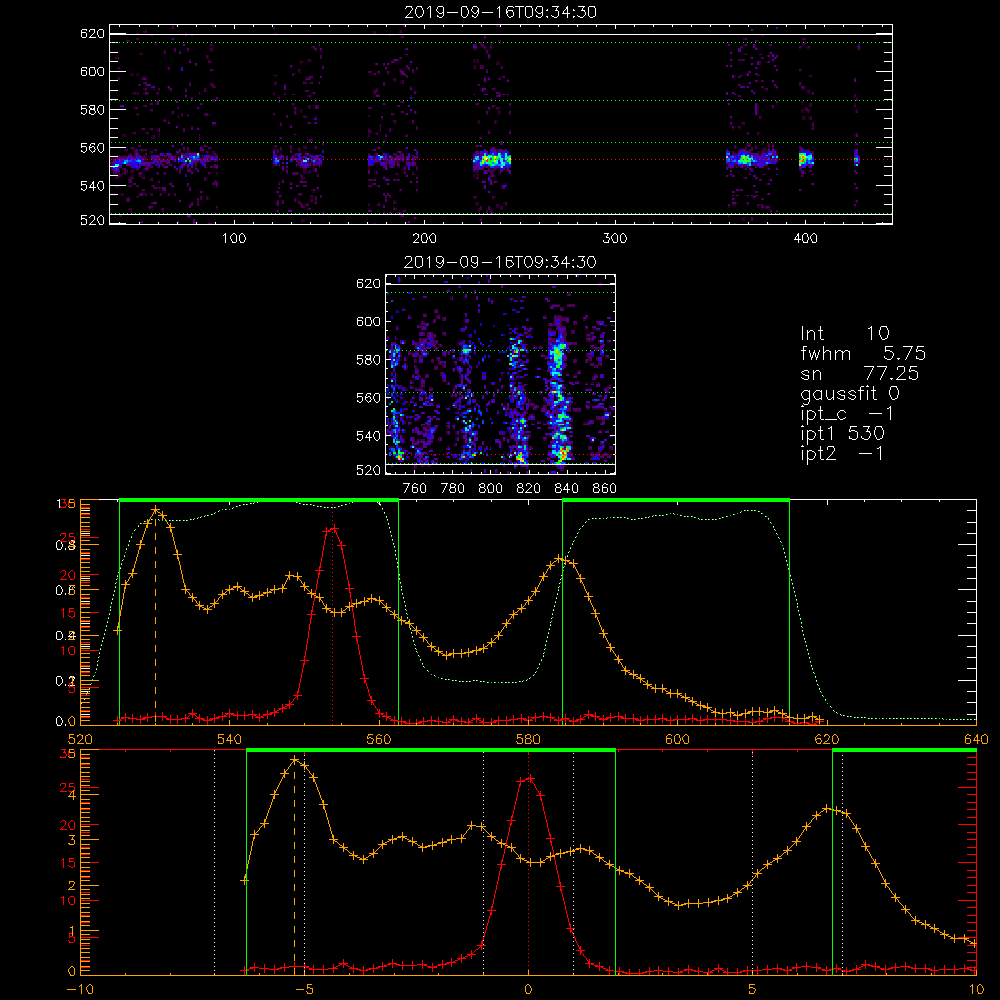
Task: Click y-axis label 600 on middle image
Action: tap(369, 321)
